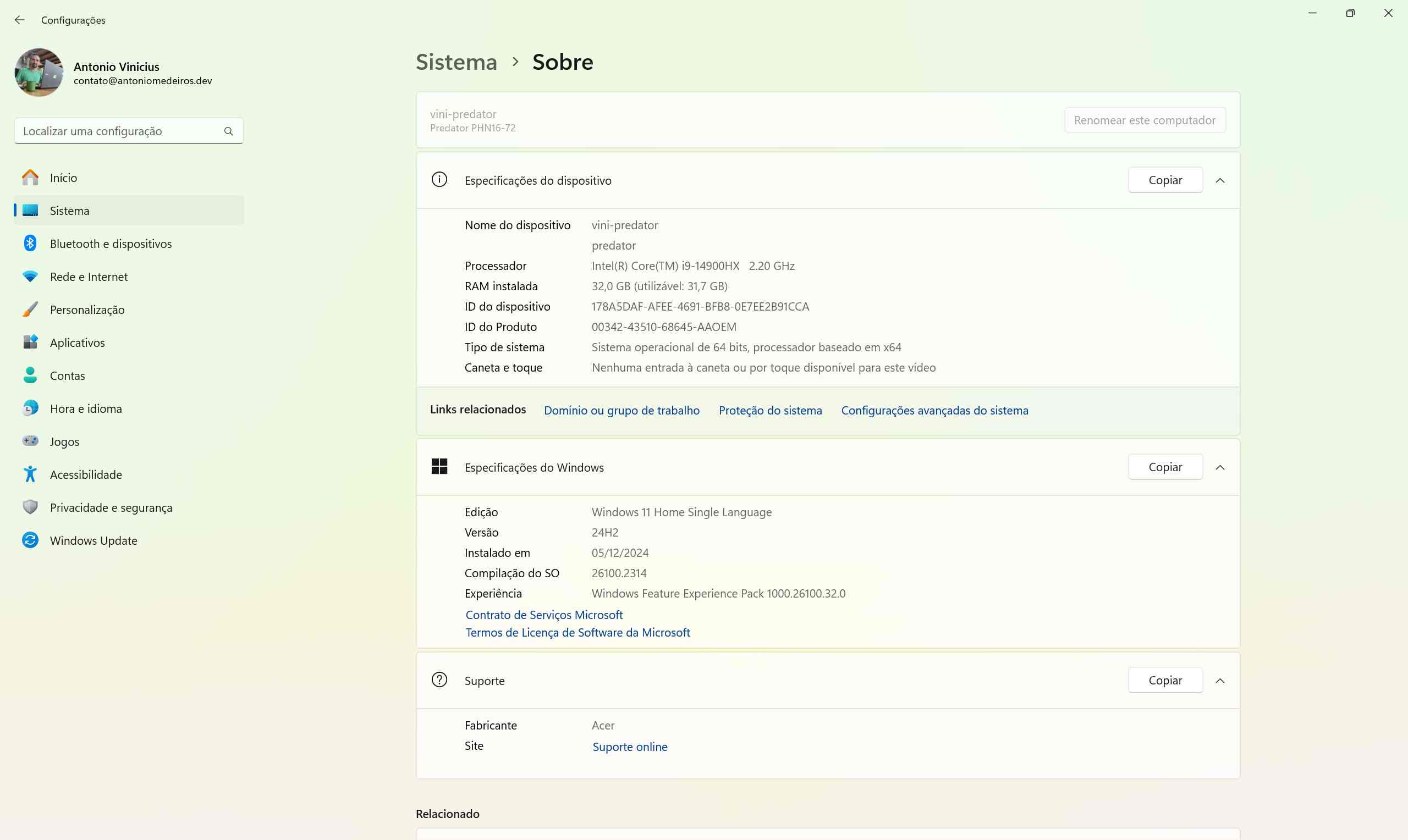Click the Rede e Internet wifi icon
The width and height of the screenshot is (1408, 840).
coord(31,276)
